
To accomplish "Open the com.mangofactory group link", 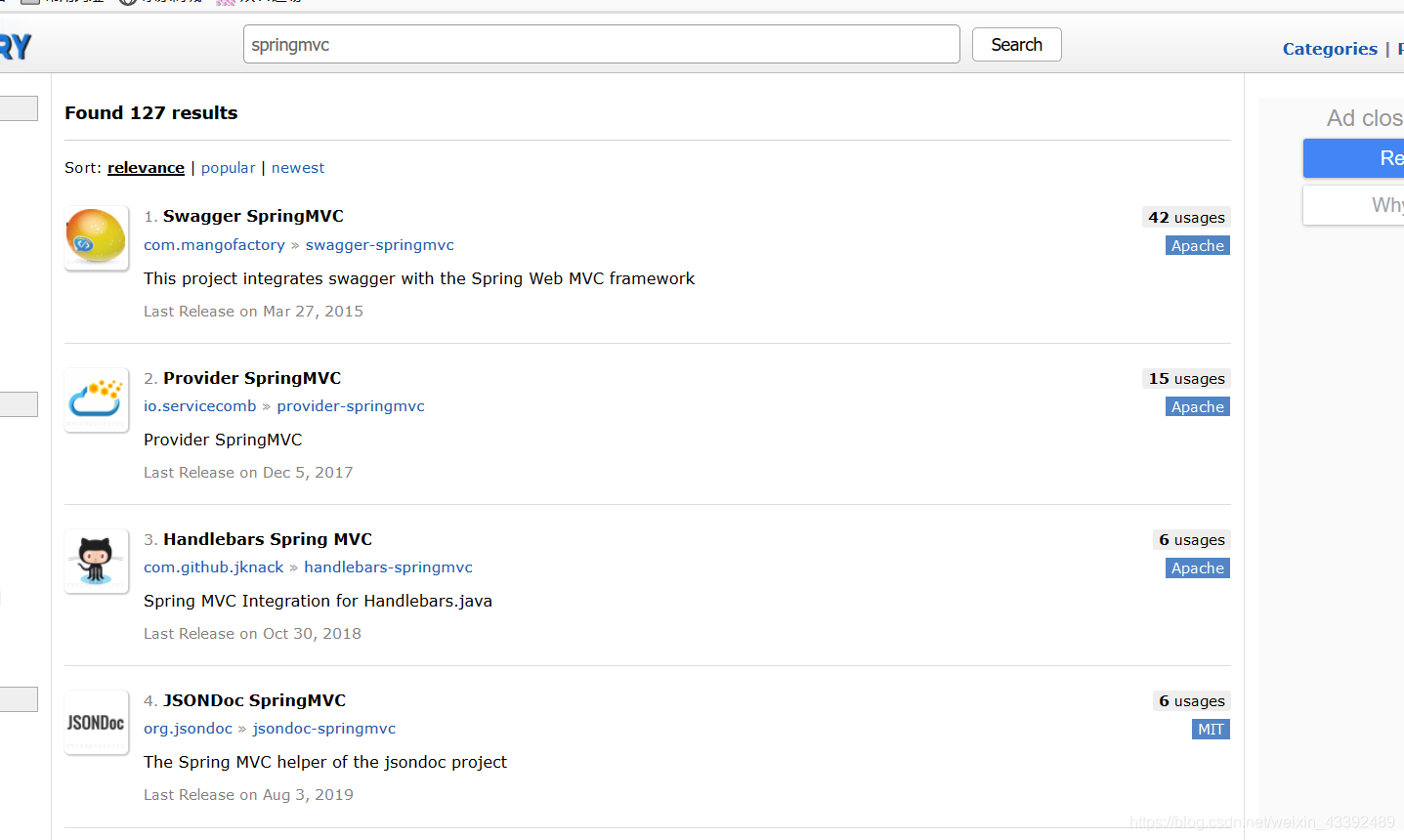I will 214,245.
